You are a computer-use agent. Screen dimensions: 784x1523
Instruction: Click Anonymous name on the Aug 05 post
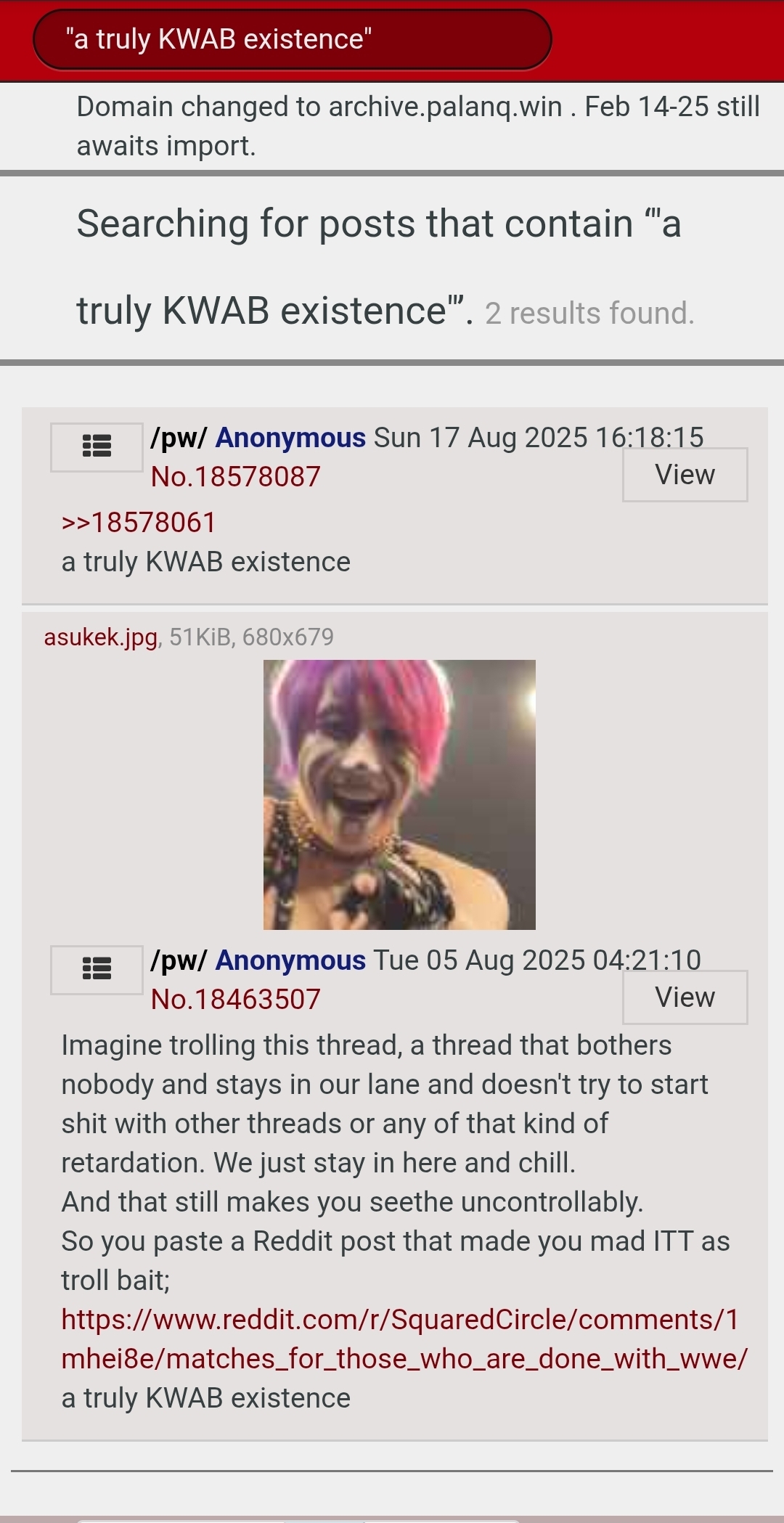click(x=290, y=960)
